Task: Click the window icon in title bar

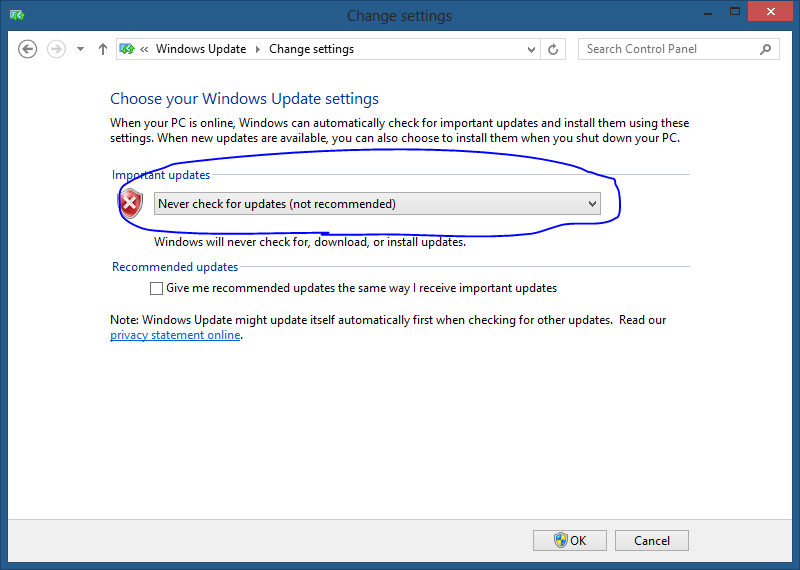Action: 17,15
